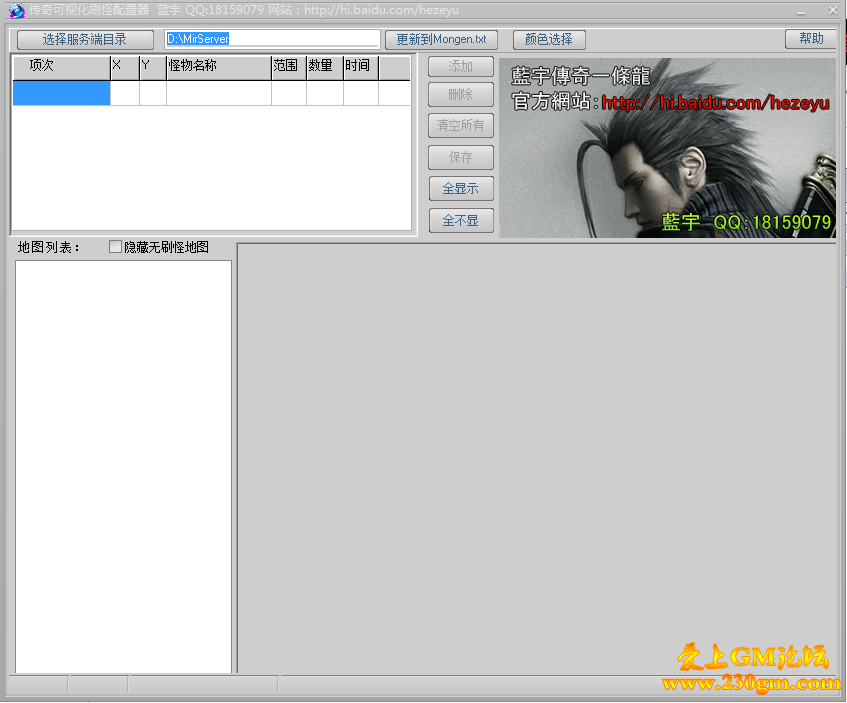Select the 数里 column header

click(325, 67)
